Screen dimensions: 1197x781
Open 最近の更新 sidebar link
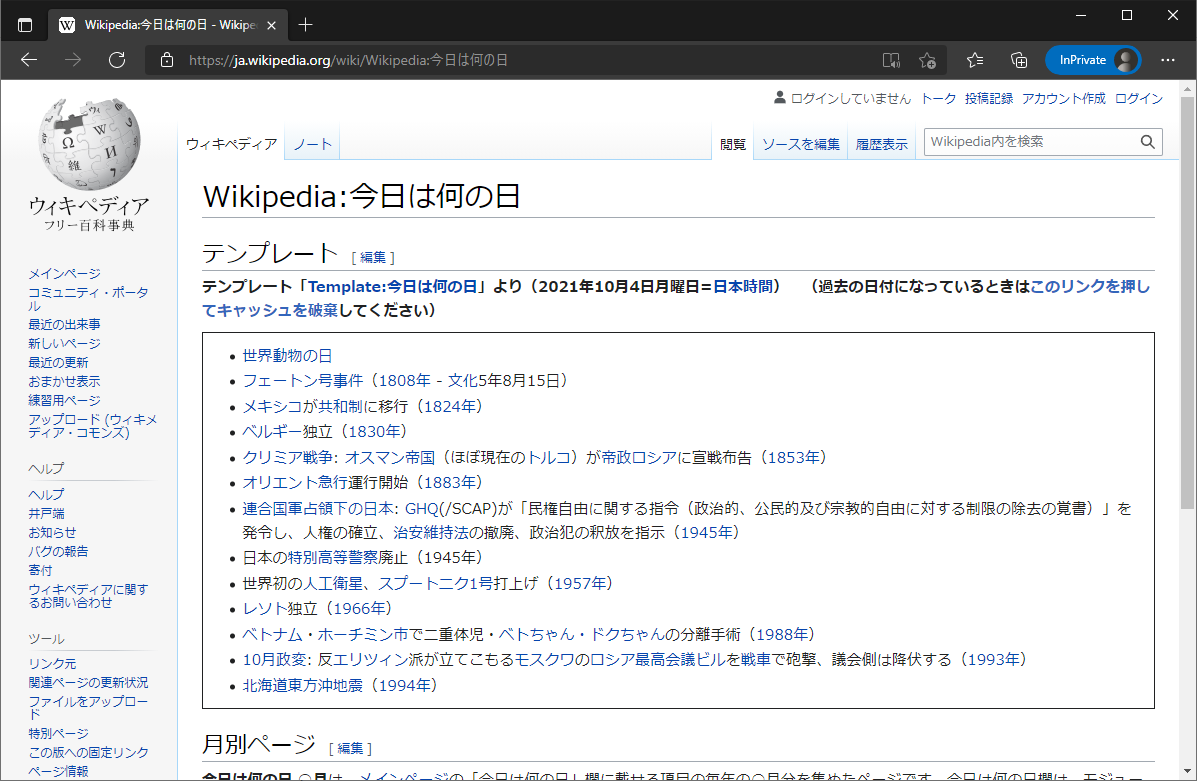click(58, 363)
